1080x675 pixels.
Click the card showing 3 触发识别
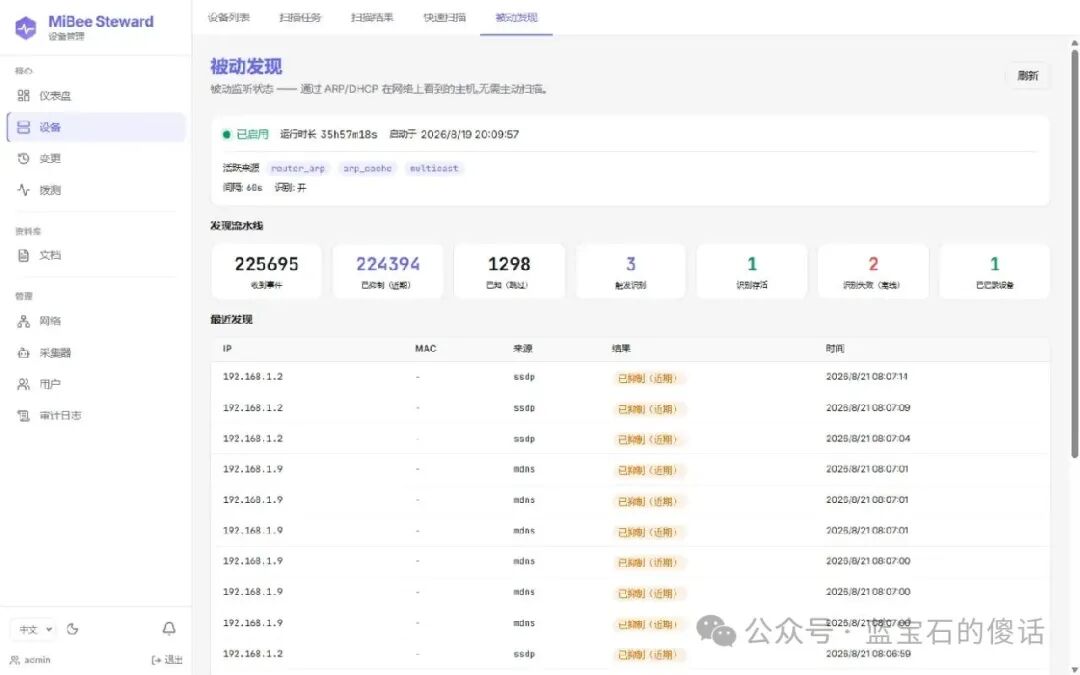point(630,271)
